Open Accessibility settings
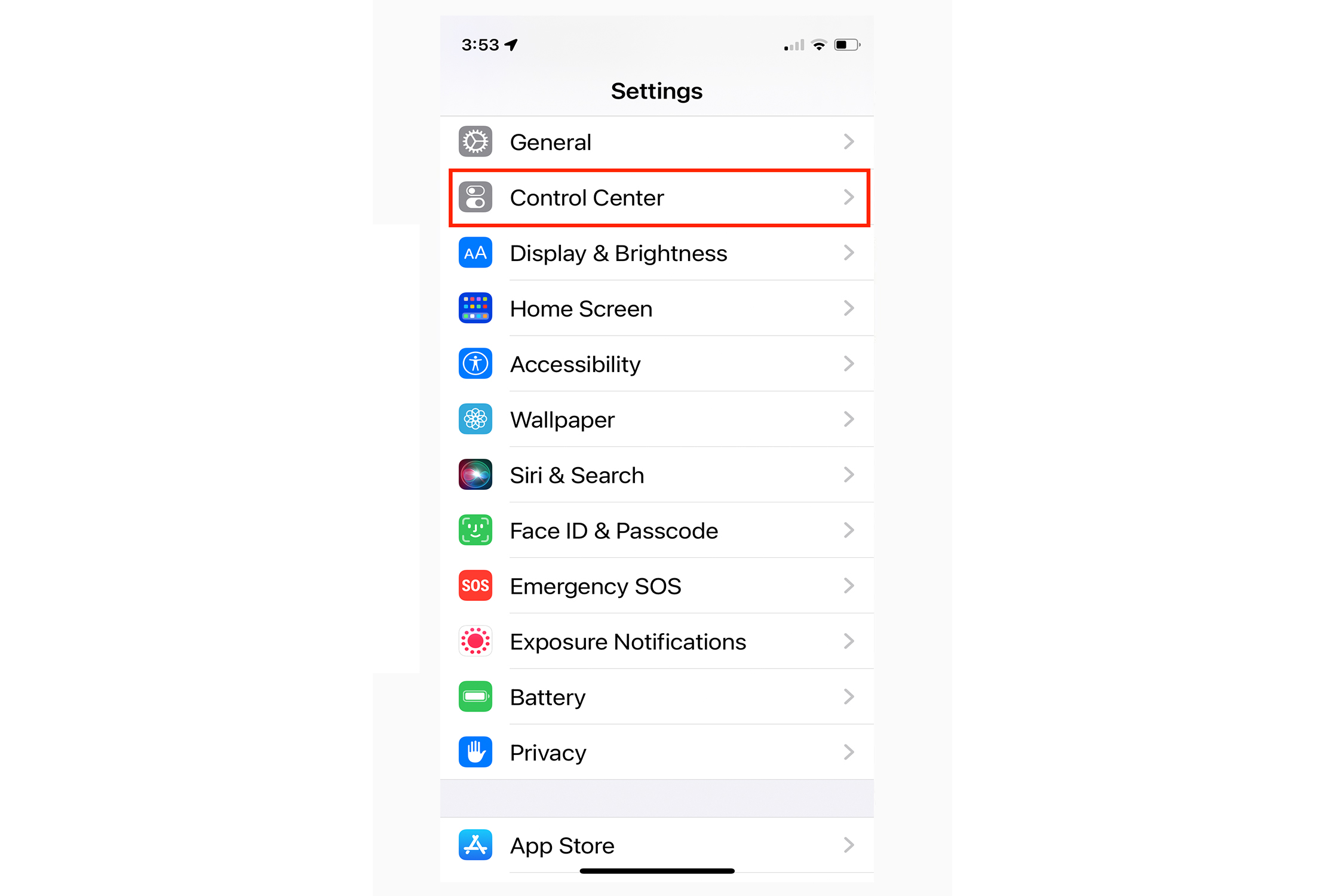The width and height of the screenshot is (1344, 896). pyautogui.click(x=660, y=363)
